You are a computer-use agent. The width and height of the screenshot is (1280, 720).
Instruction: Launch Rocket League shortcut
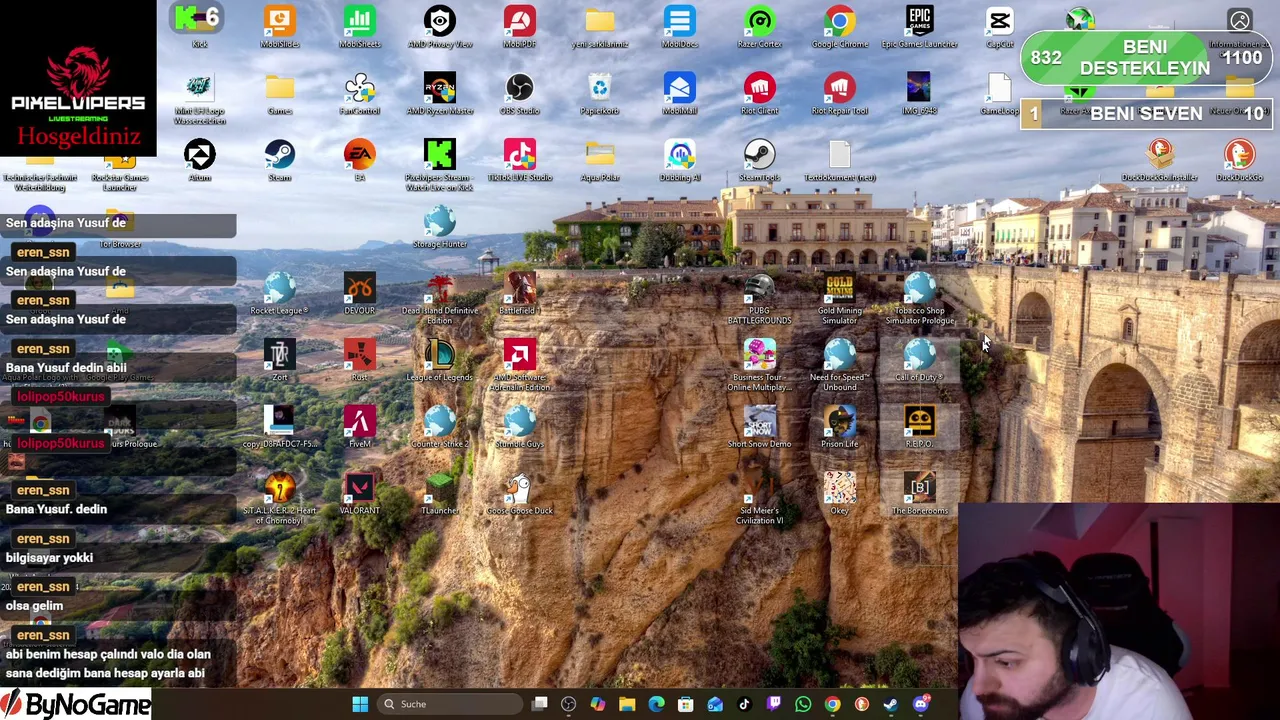(279, 295)
